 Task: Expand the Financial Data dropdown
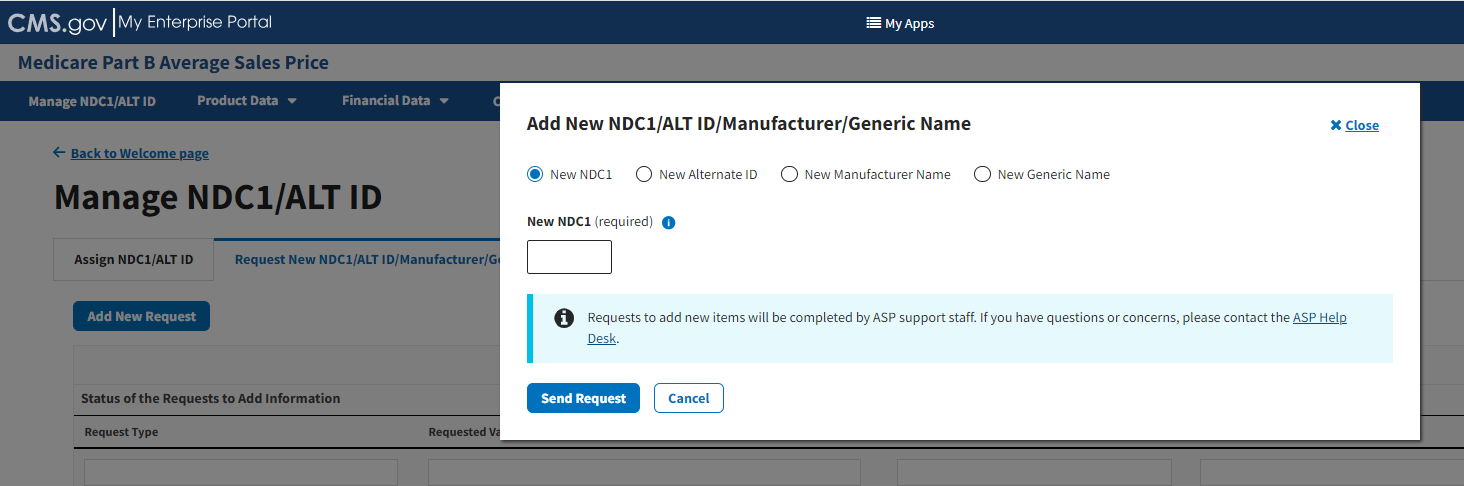(395, 101)
